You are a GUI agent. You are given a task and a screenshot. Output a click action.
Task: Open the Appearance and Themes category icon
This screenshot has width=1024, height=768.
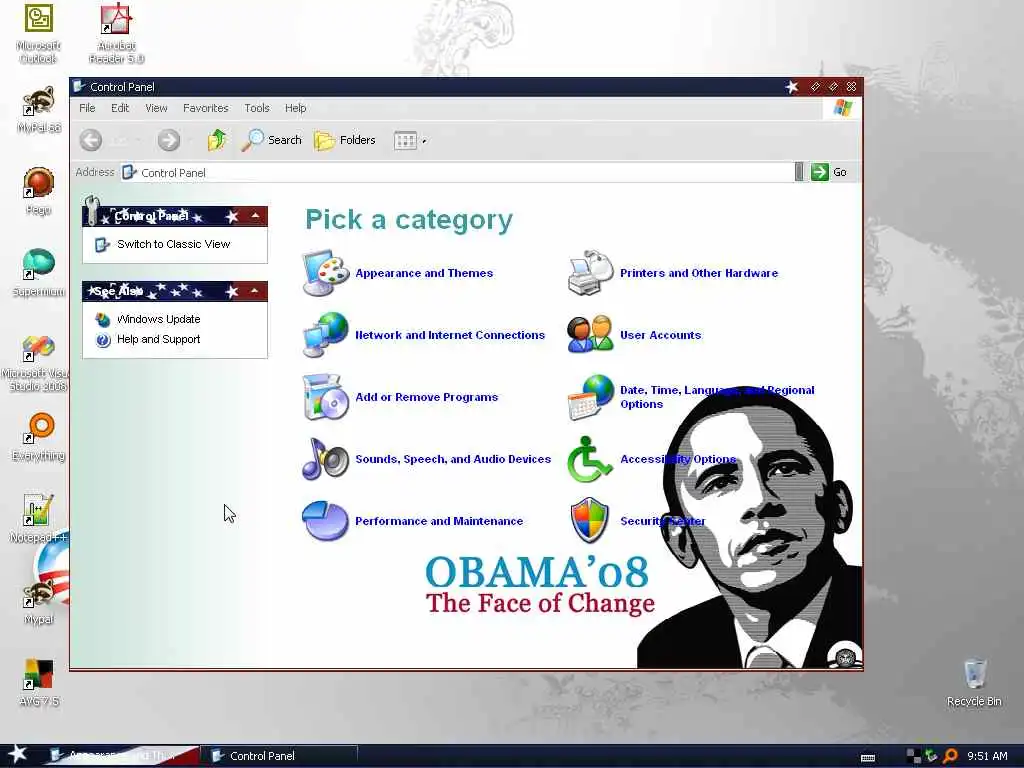click(325, 272)
